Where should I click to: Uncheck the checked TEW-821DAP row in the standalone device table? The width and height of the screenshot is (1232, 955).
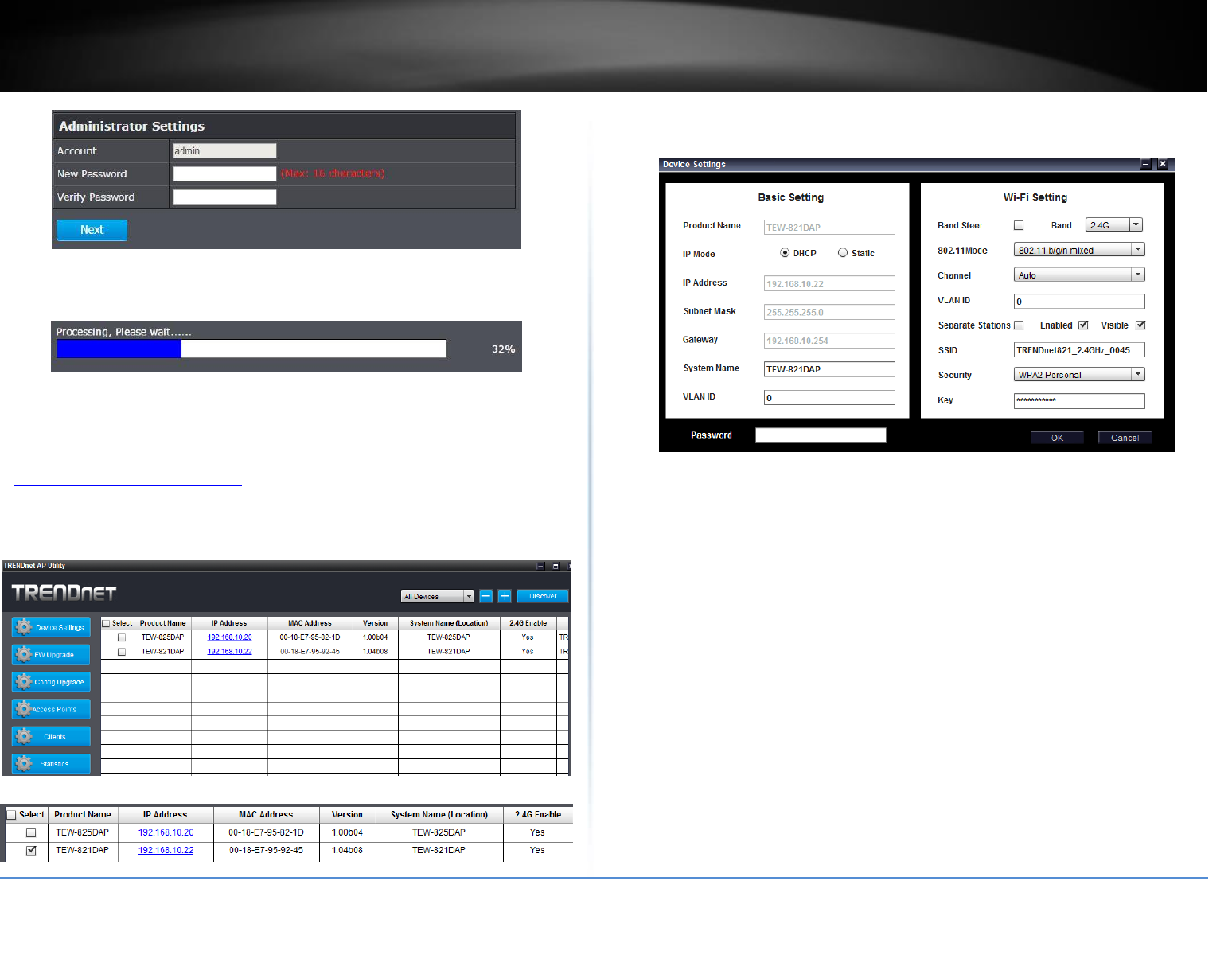click(31, 850)
